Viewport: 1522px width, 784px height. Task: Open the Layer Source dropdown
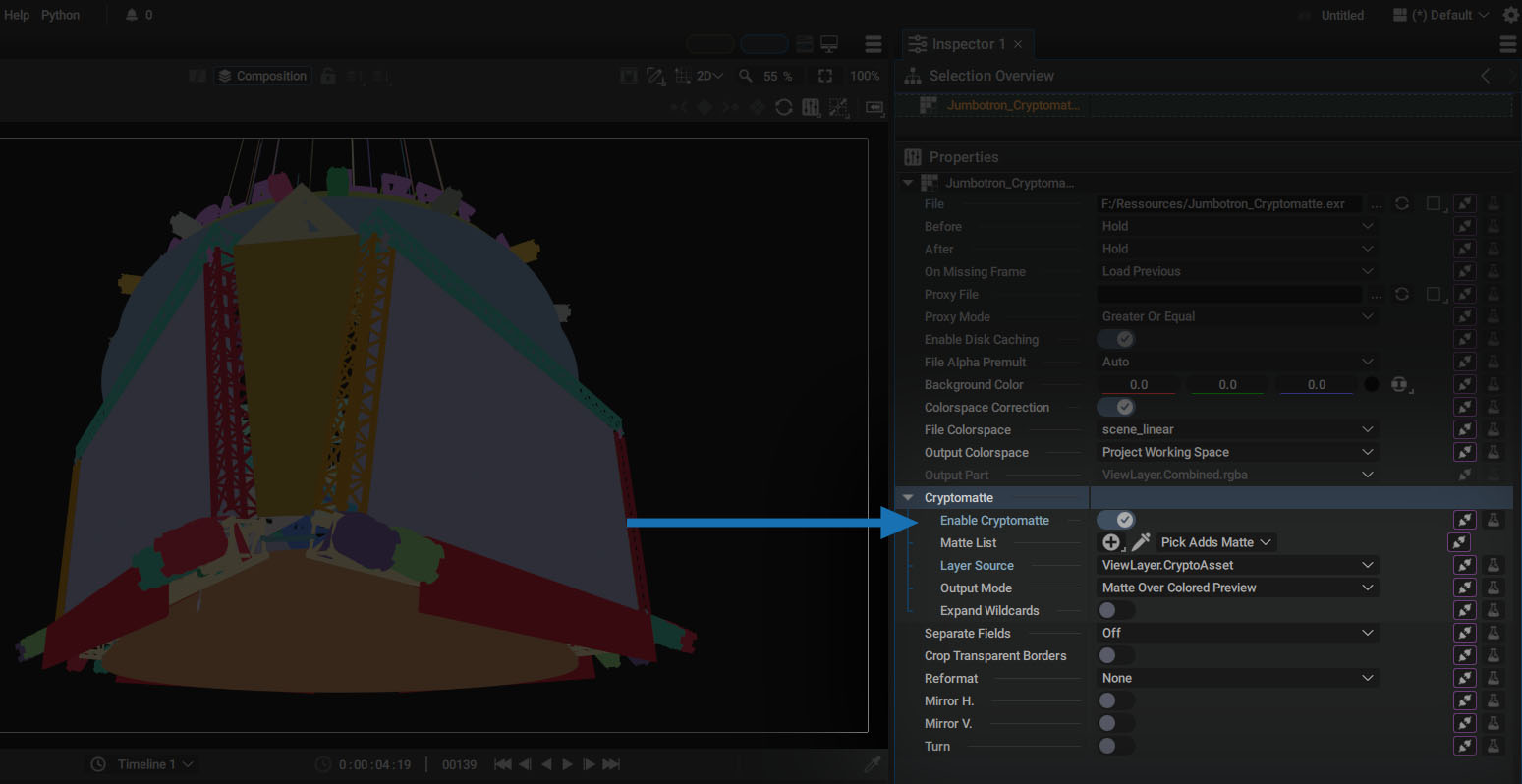click(1237, 565)
